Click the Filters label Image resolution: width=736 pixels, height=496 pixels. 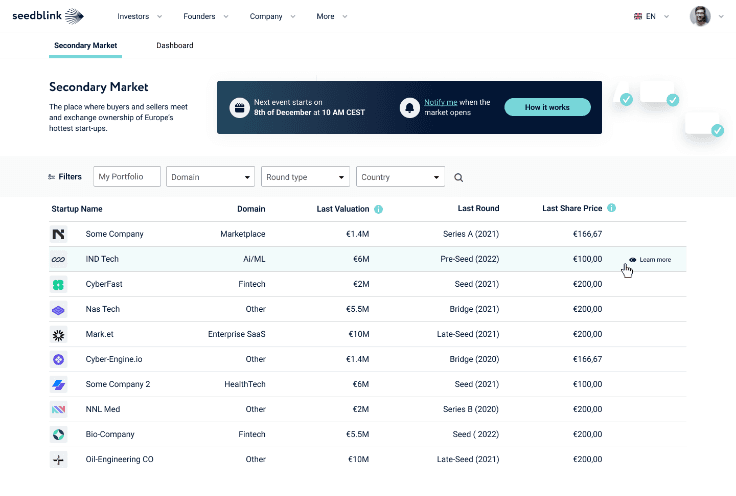[70, 176]
